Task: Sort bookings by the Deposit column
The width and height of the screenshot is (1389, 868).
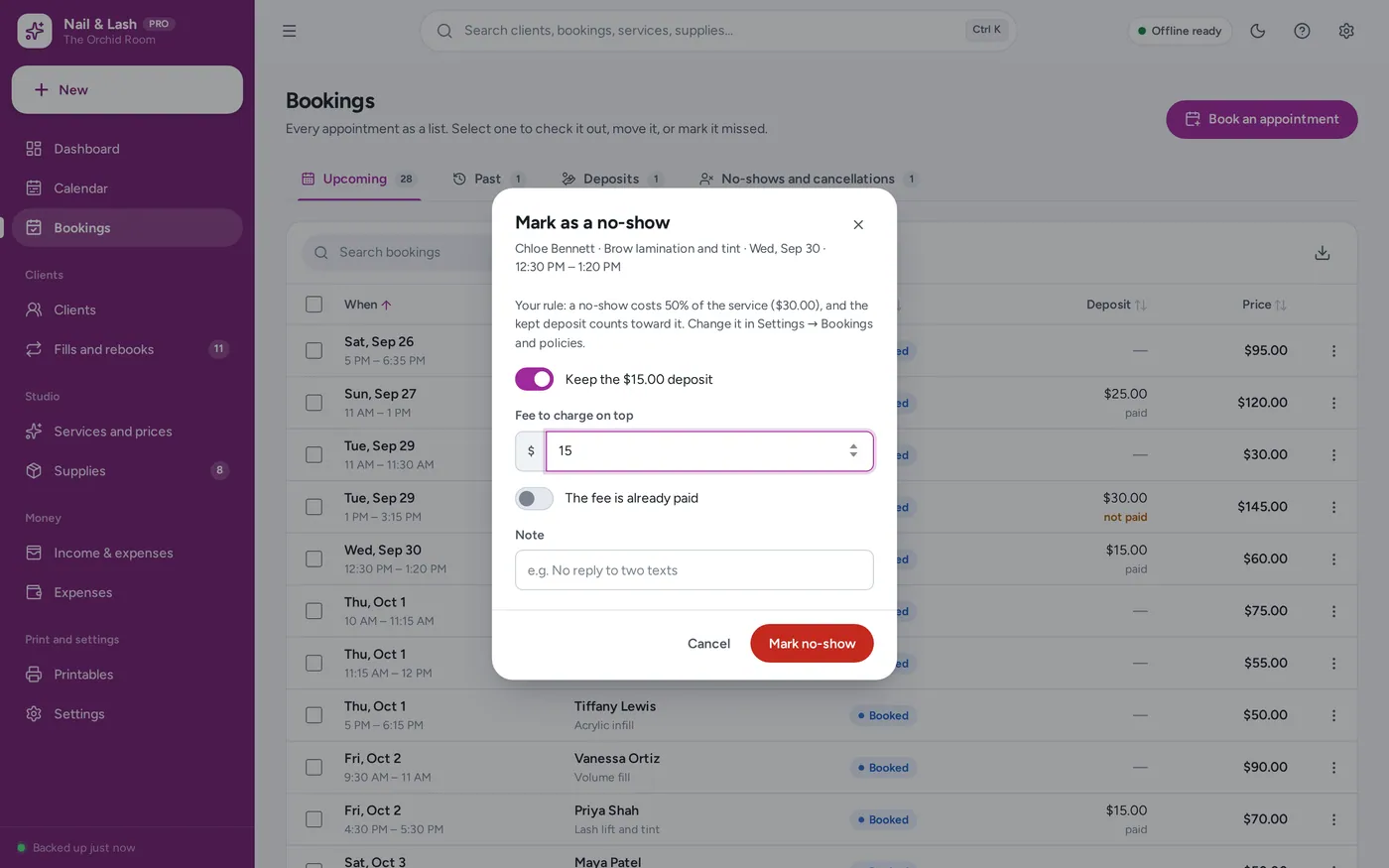Action: pos(1116,305)
